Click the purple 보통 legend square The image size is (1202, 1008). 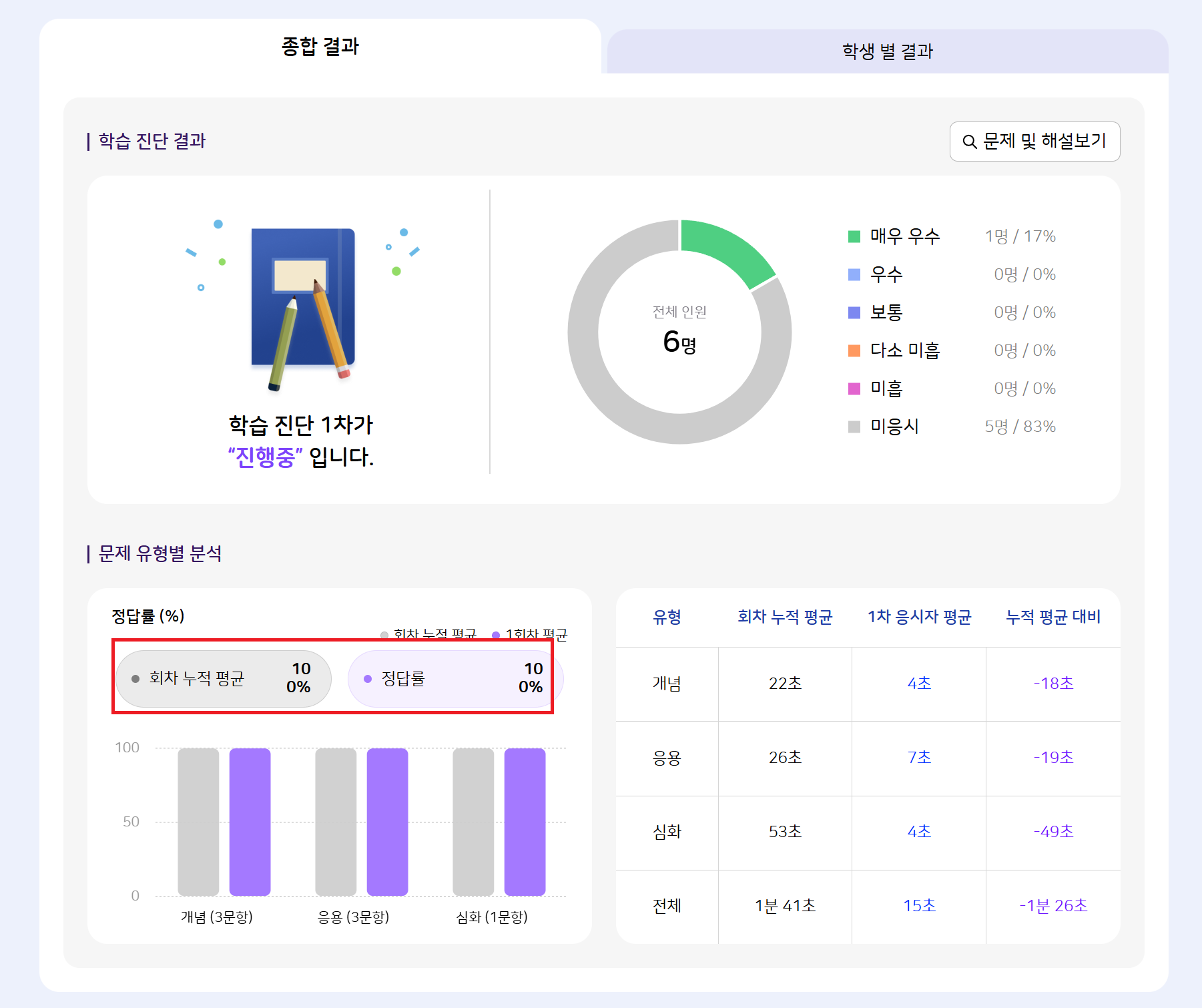tap(854, 312)
